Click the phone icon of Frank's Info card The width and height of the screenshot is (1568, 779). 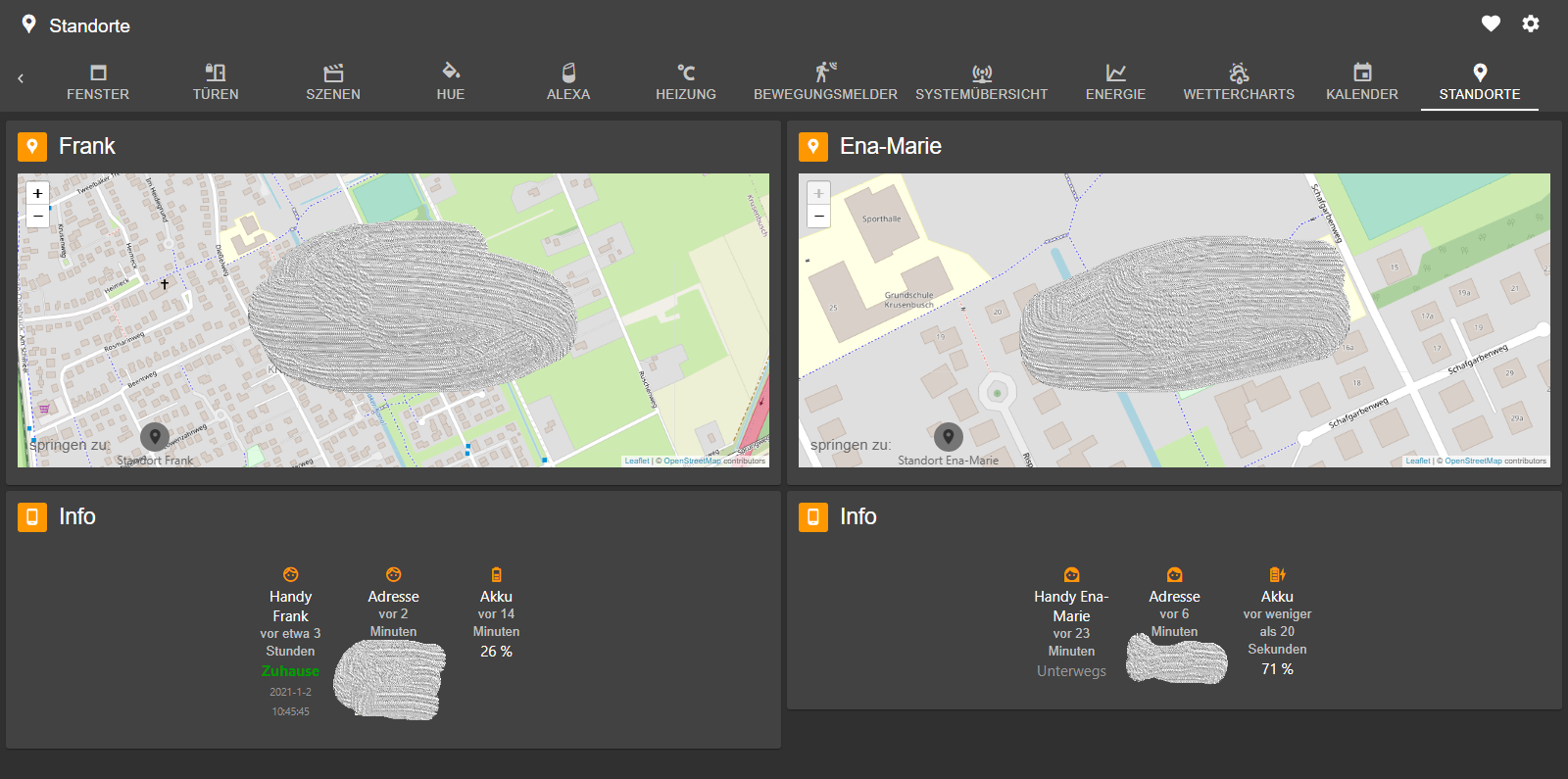(x=32, y=517)
